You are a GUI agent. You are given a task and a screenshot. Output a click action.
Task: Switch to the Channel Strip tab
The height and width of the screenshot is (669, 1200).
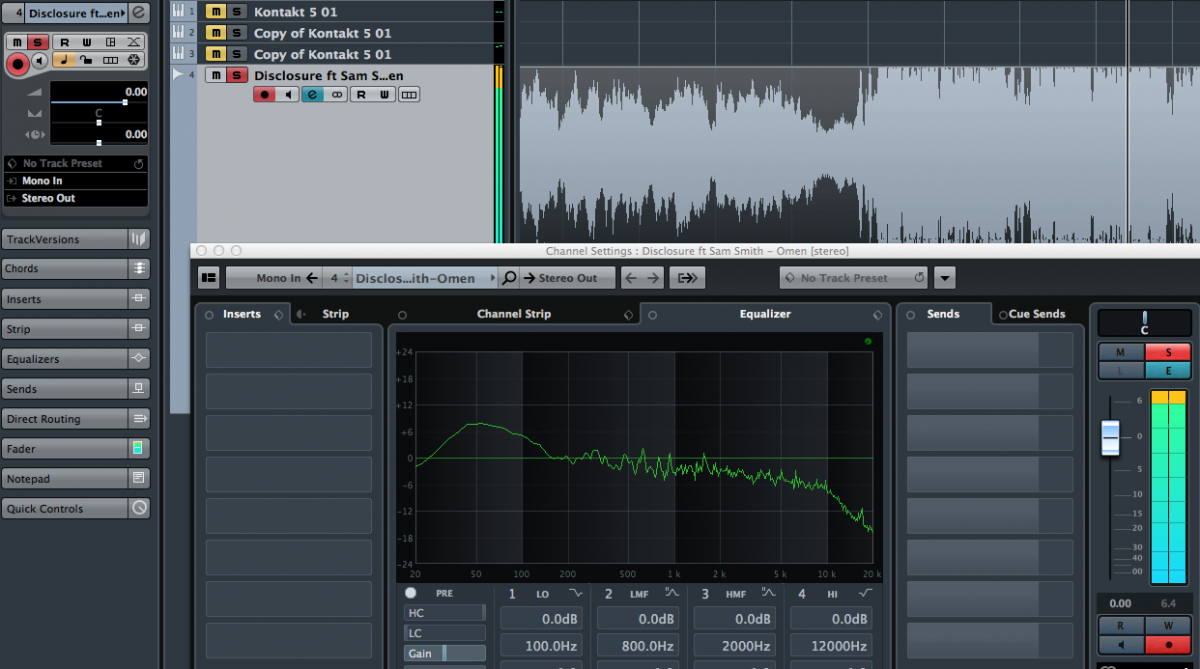tap(513, 314)
